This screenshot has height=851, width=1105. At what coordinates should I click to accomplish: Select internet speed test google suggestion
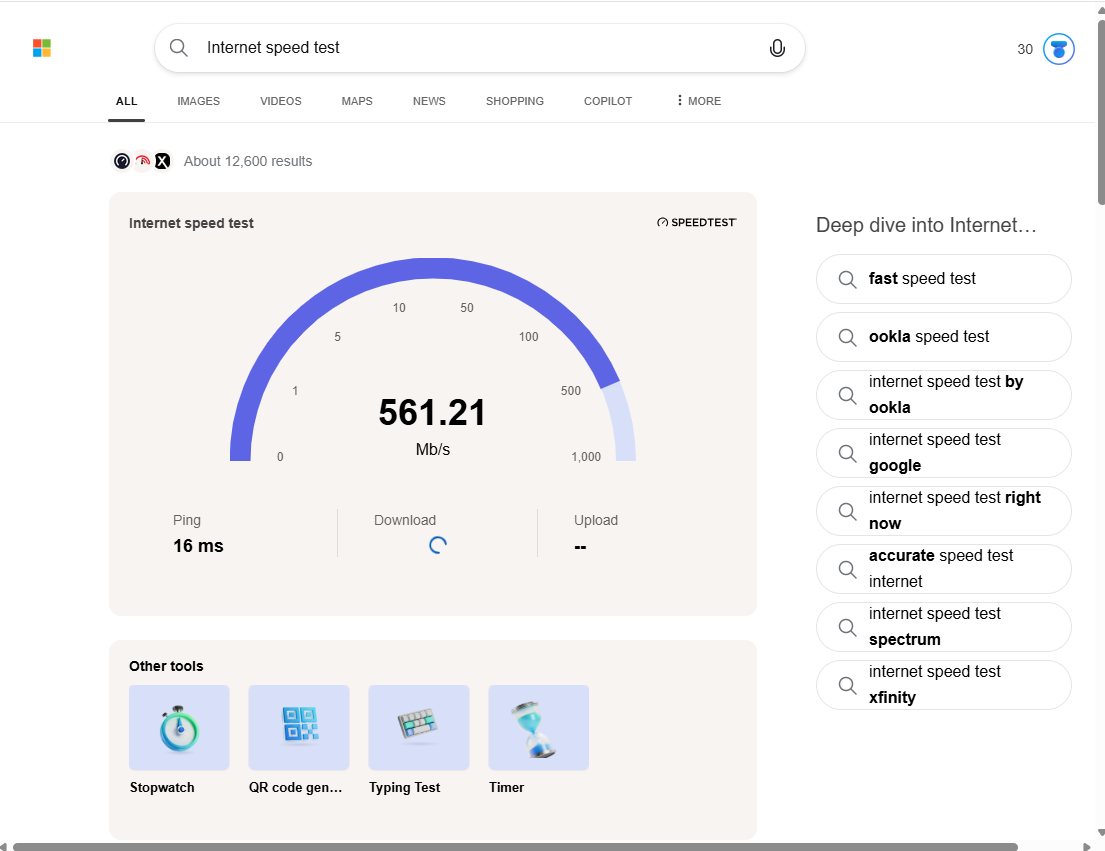tap(944, 453)
